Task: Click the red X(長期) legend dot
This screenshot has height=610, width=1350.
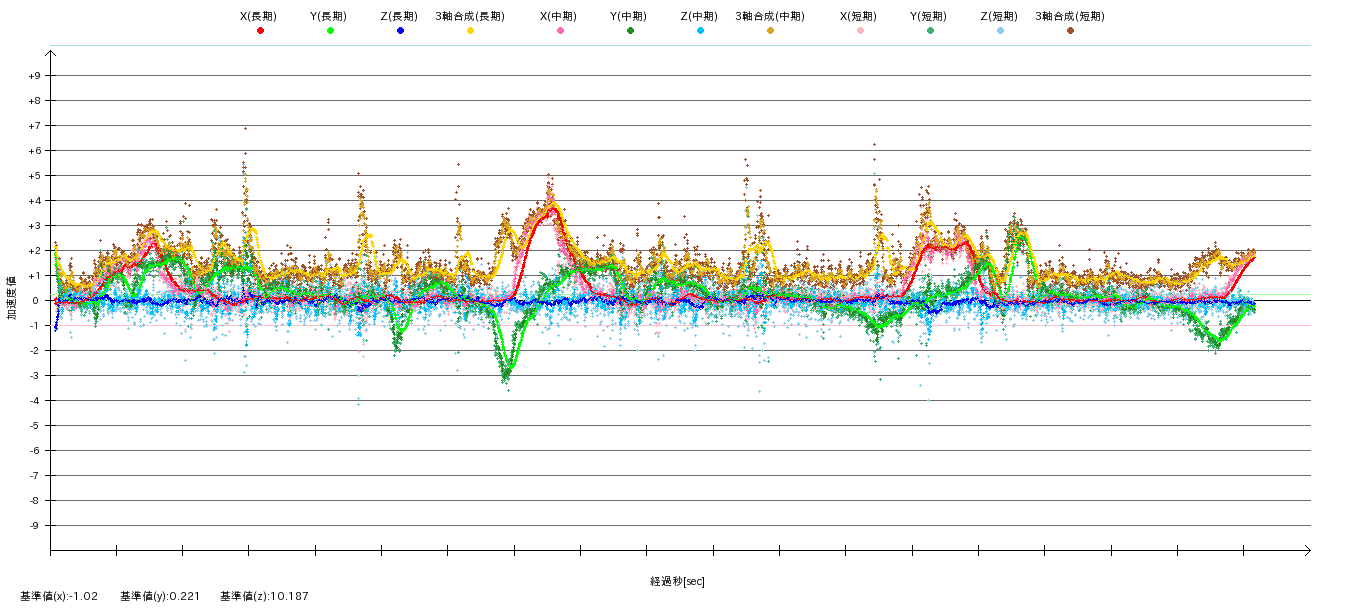Action: click(x=260, y=31)
